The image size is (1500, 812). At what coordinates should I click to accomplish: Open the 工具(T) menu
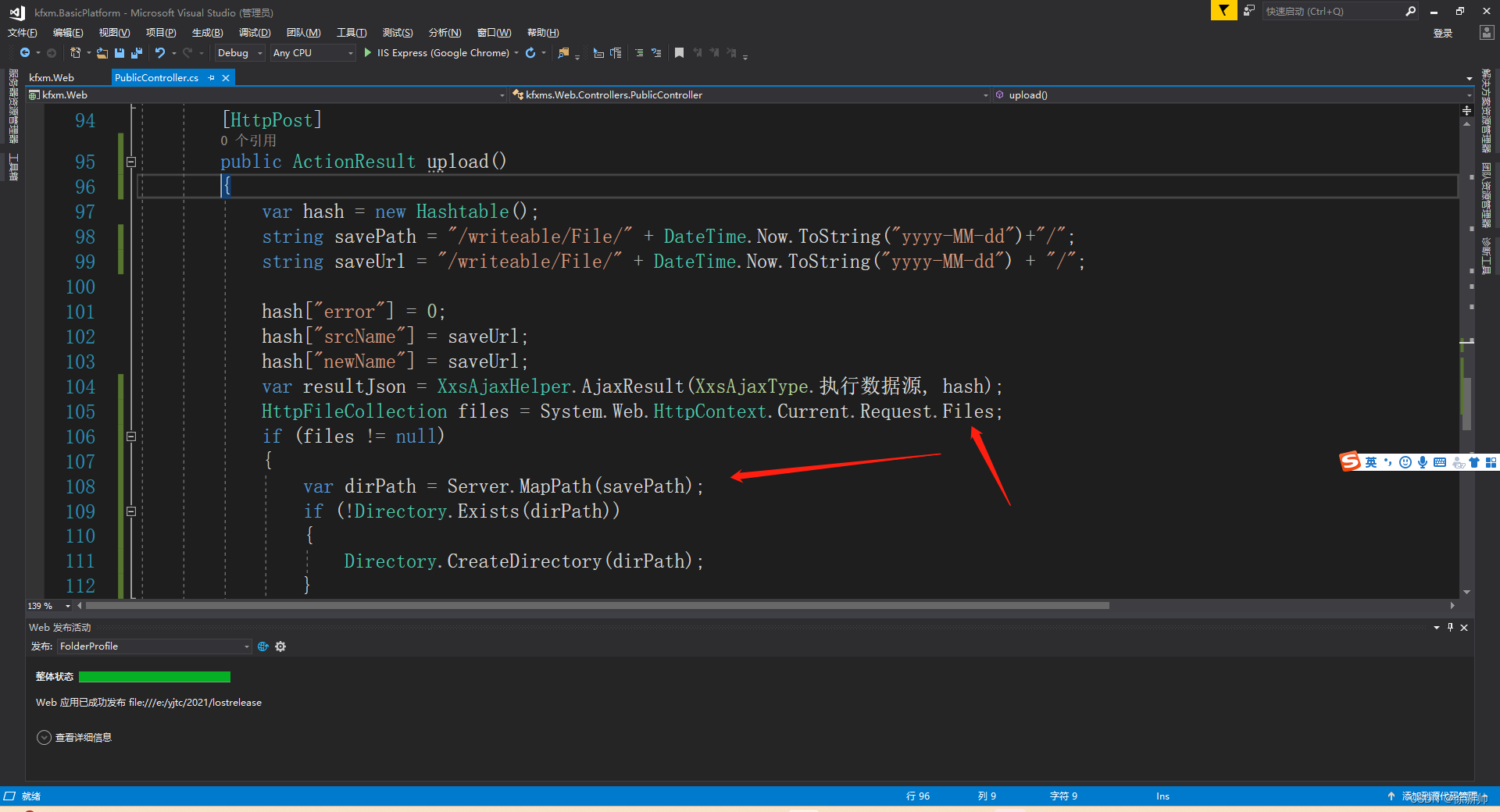pyautogui.click(x=352, y=33)
